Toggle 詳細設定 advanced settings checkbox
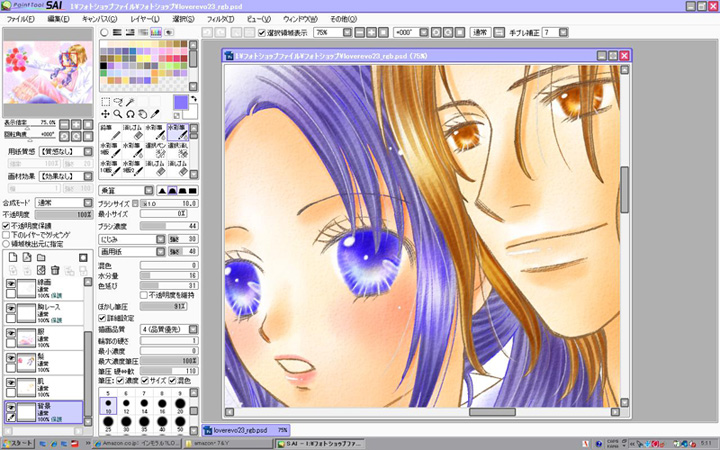Screen dimensions: 720x450 coord(102,318)
